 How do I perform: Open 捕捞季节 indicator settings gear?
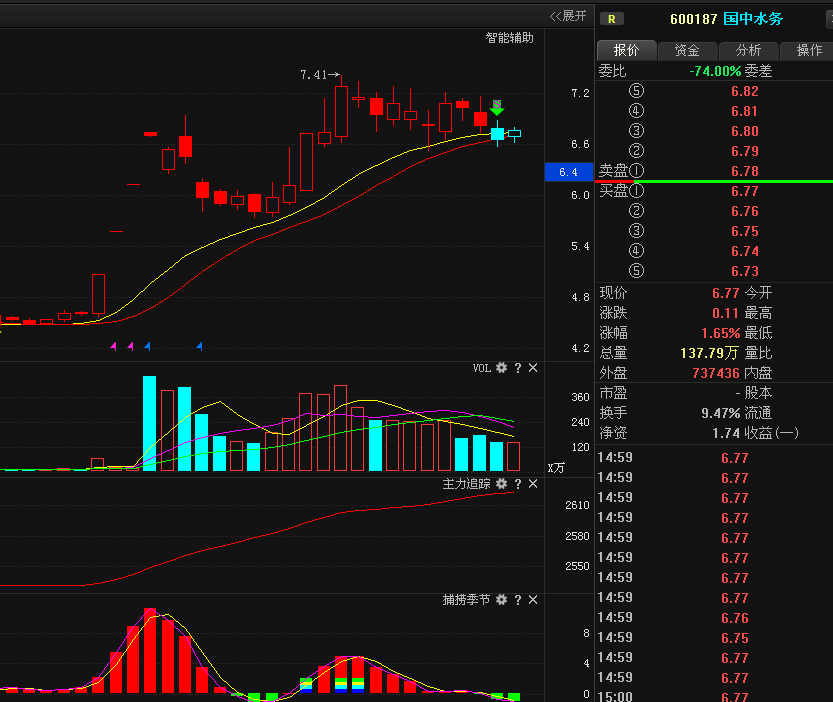click(x=502, y=600)
